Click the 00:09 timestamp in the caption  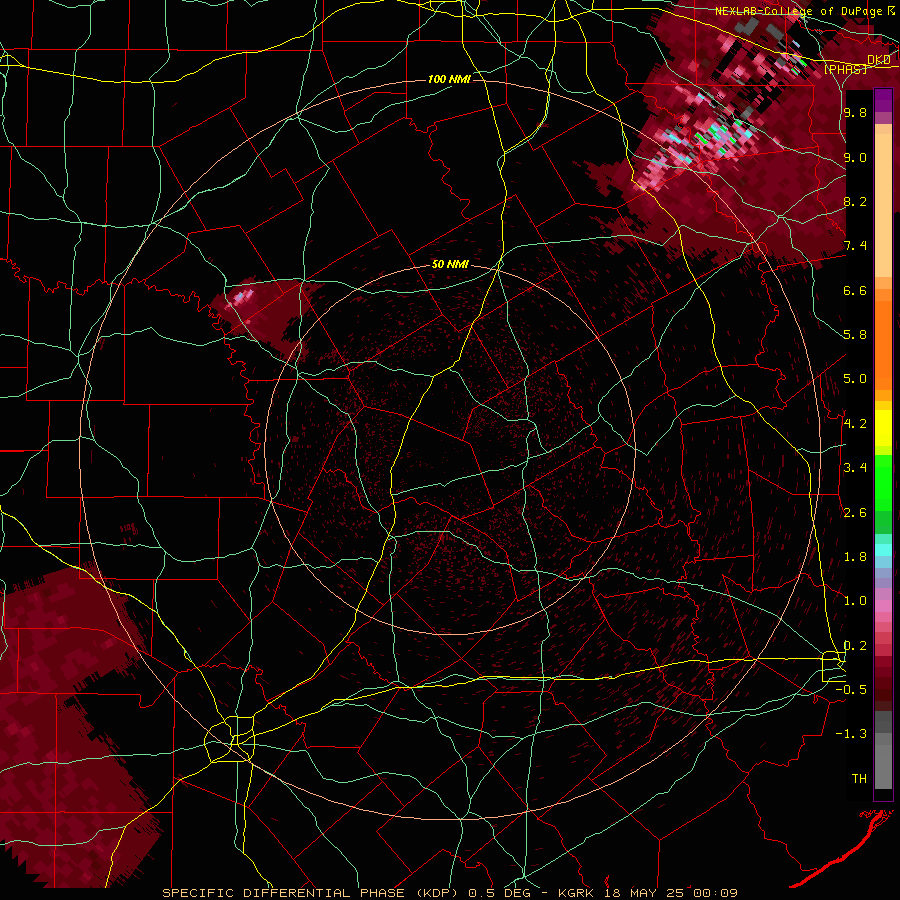coord(714,893)
